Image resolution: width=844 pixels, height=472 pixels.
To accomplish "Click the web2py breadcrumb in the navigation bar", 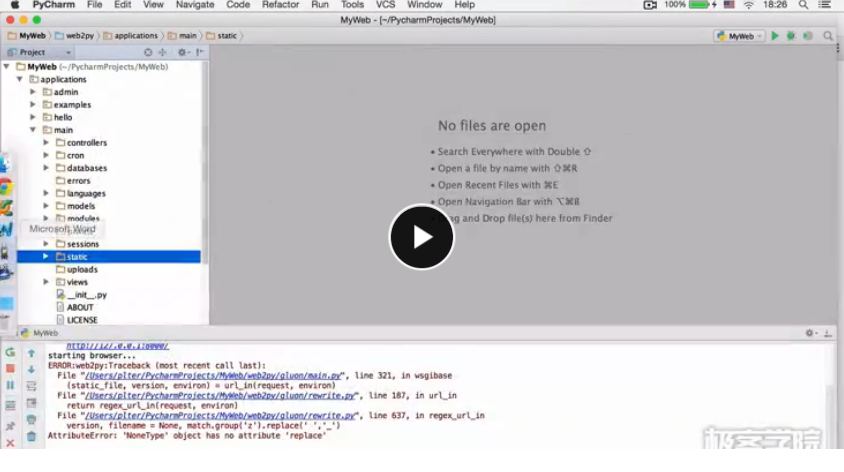I will coord(74,36).
